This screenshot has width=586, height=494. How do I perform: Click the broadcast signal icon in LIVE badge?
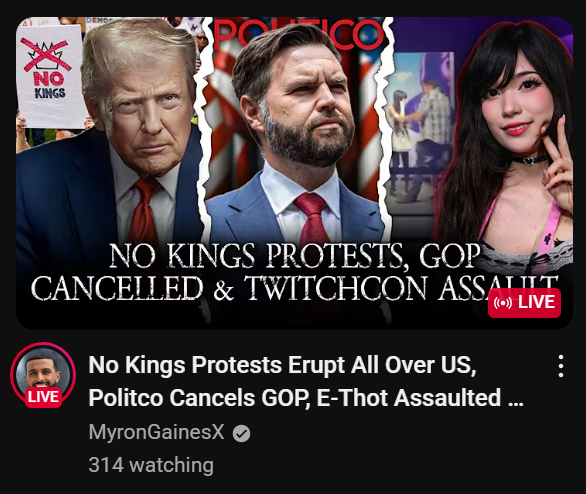(503, 303)
